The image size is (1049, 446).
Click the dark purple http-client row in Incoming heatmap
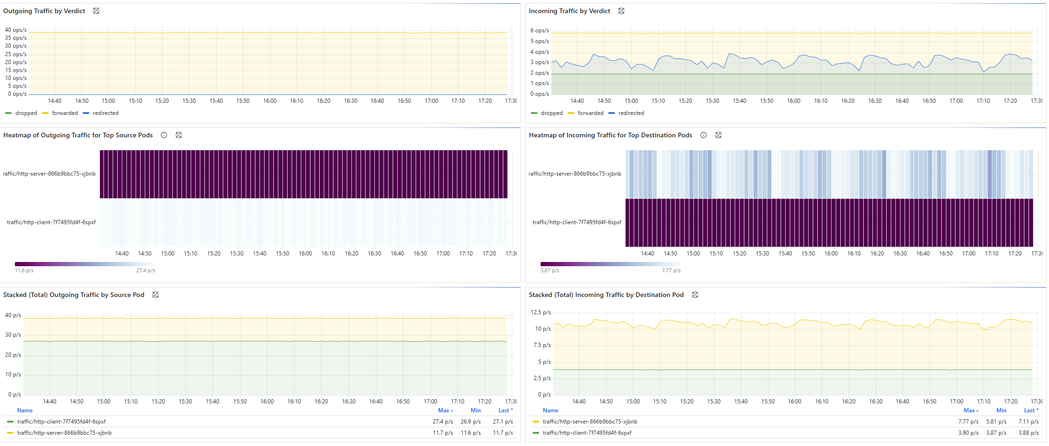829,223
